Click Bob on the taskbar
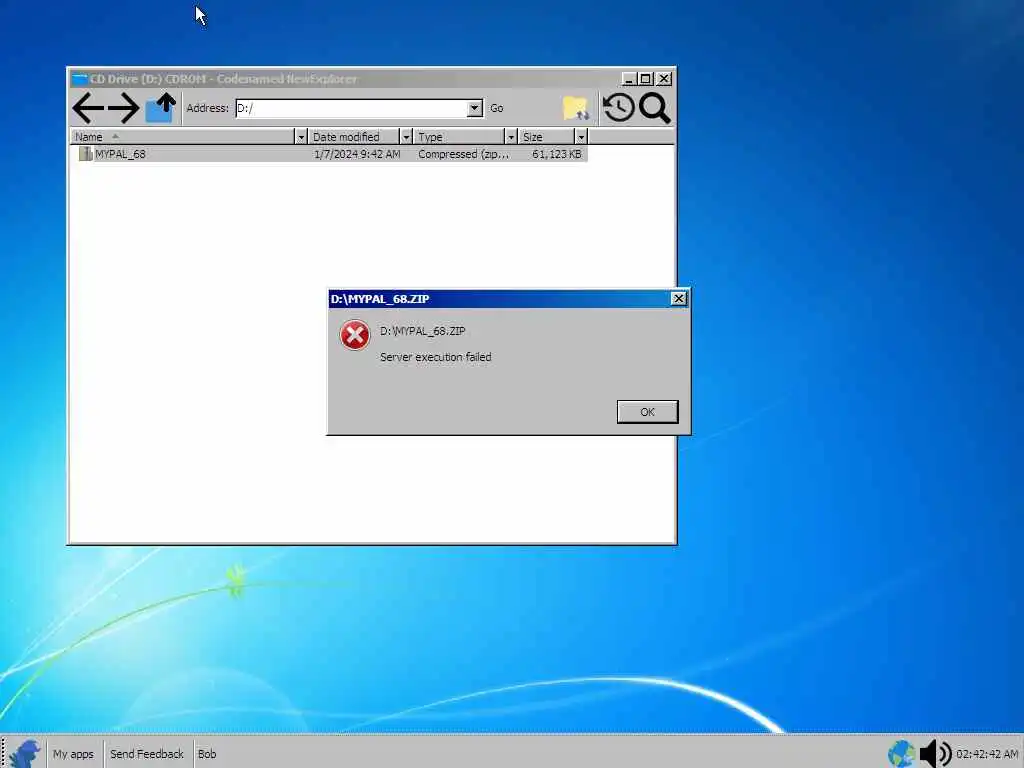 click(207, 754)
